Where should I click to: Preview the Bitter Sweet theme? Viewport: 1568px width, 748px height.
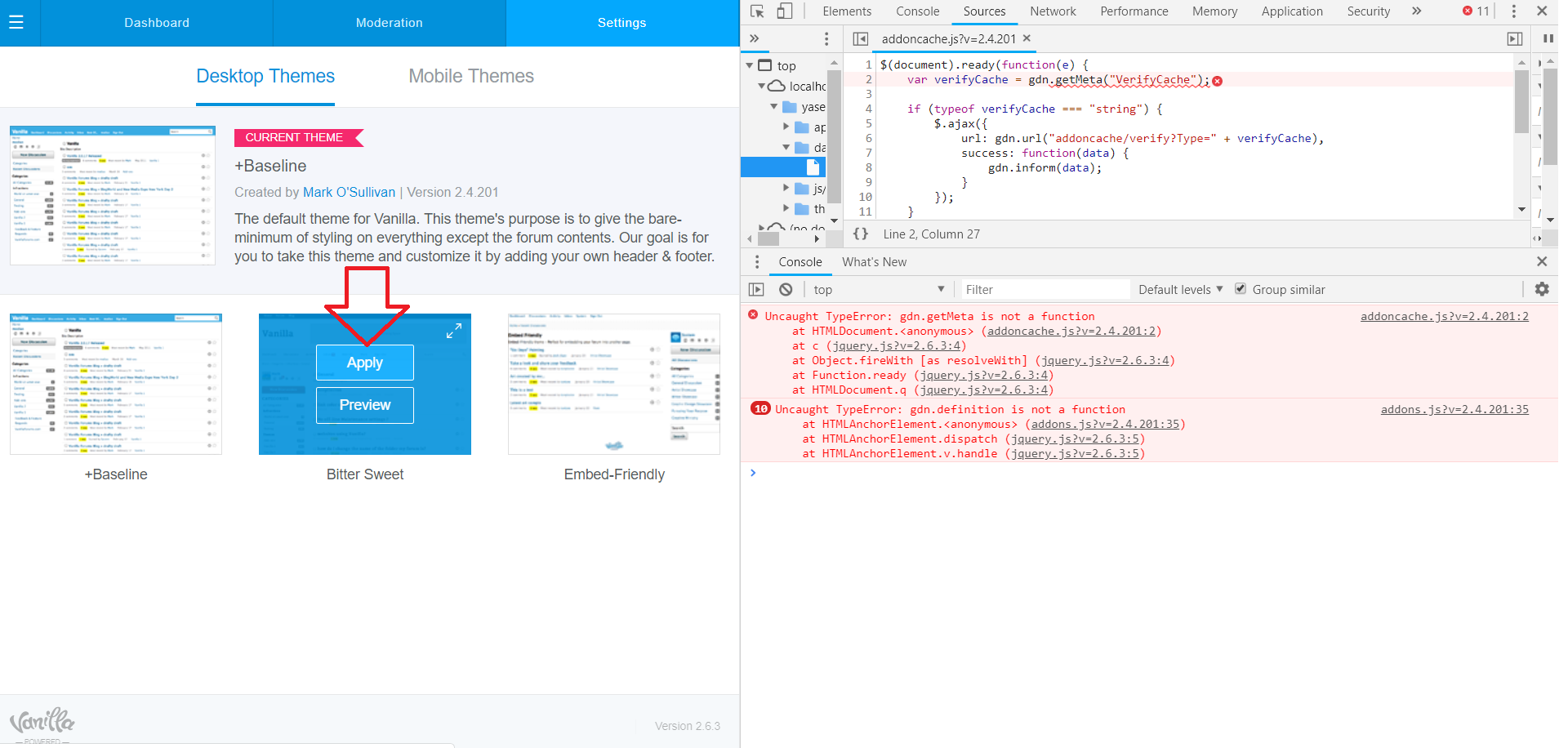click(365, 405)
